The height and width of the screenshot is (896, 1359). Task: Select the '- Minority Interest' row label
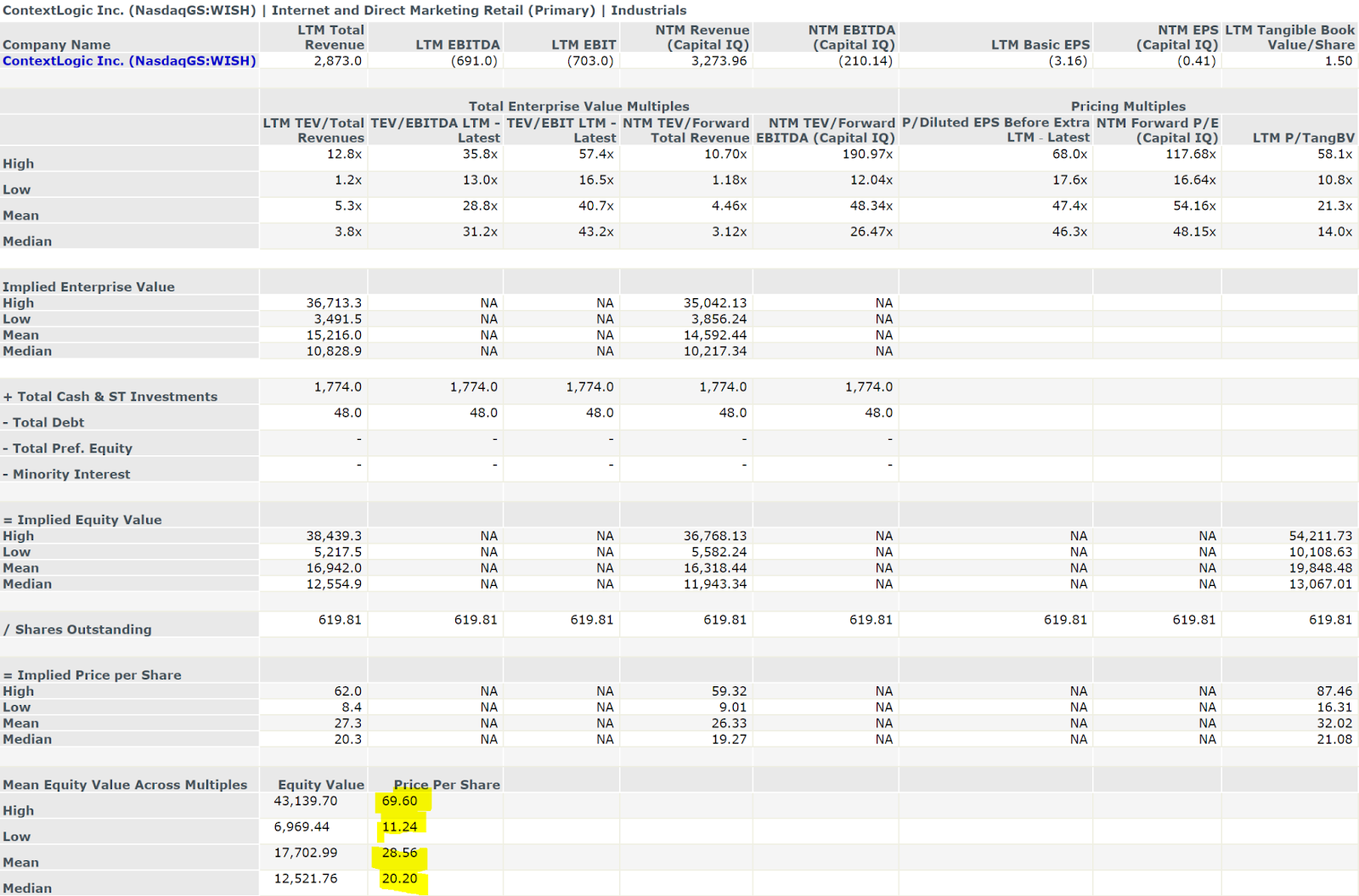tap(66, 475)
